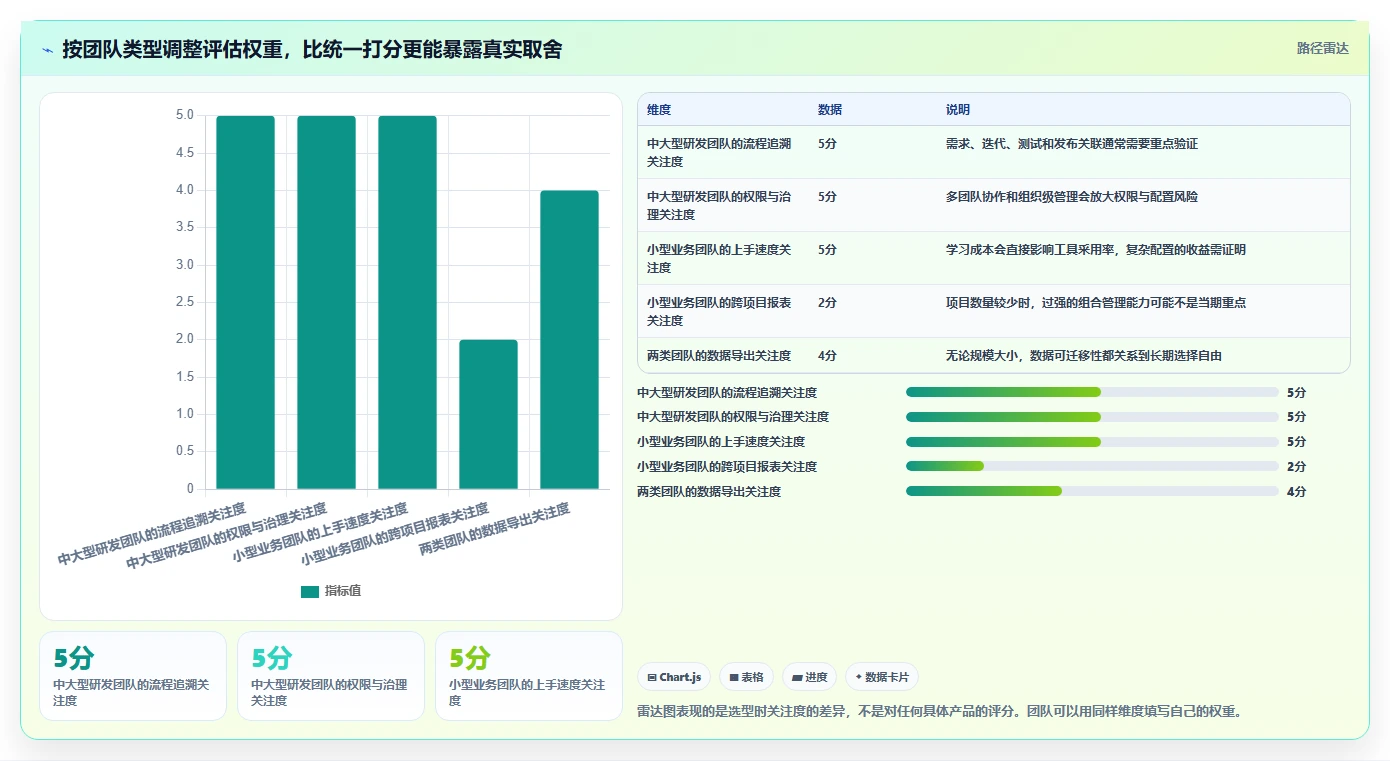Click the progress bar for 跨项目报表关注度
The width and height of the screenshot is (1390, 761).
(1092, 466)
